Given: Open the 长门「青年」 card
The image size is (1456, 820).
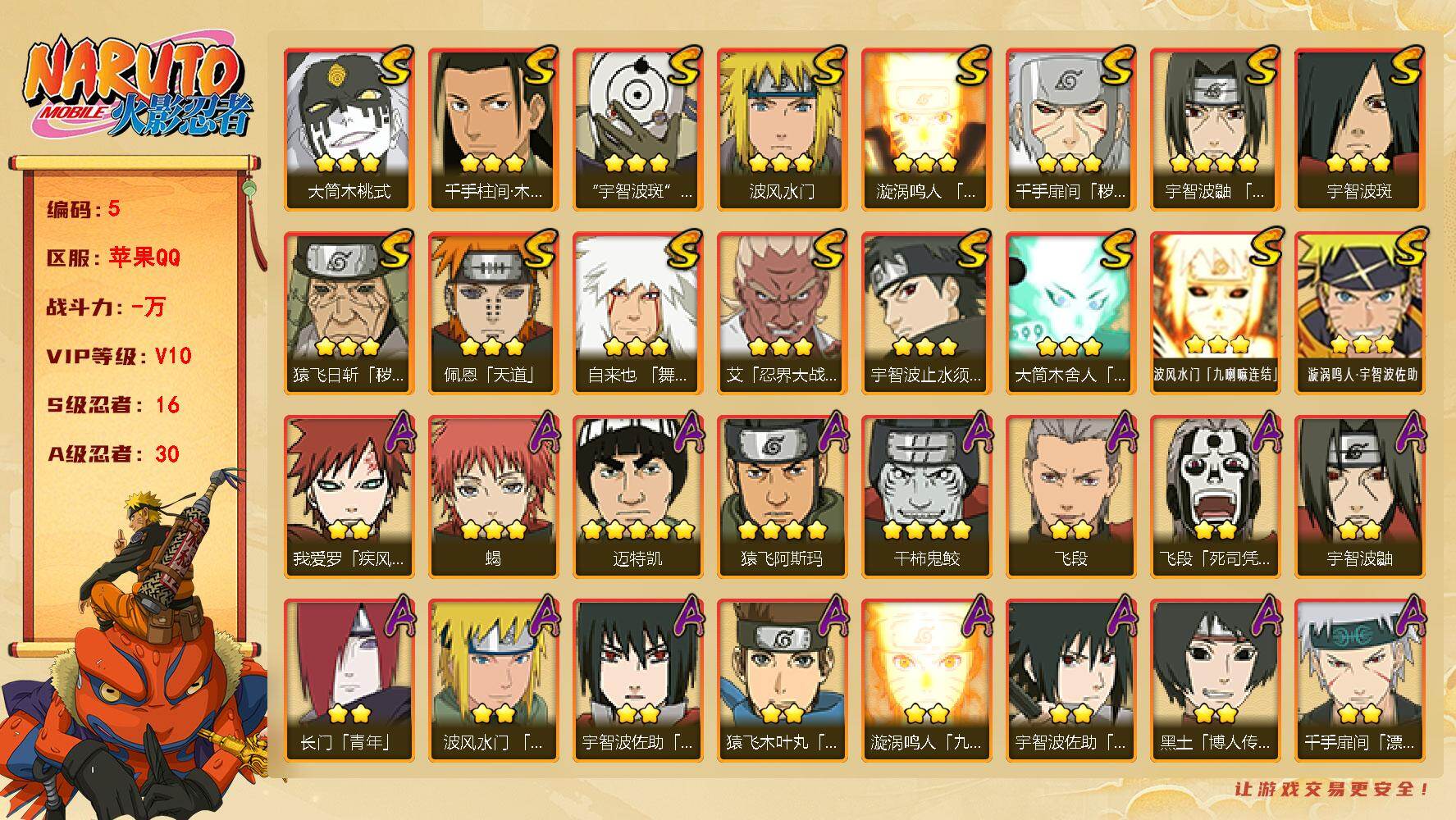Looking at the screenshot, I should click(x=349, y=680).
